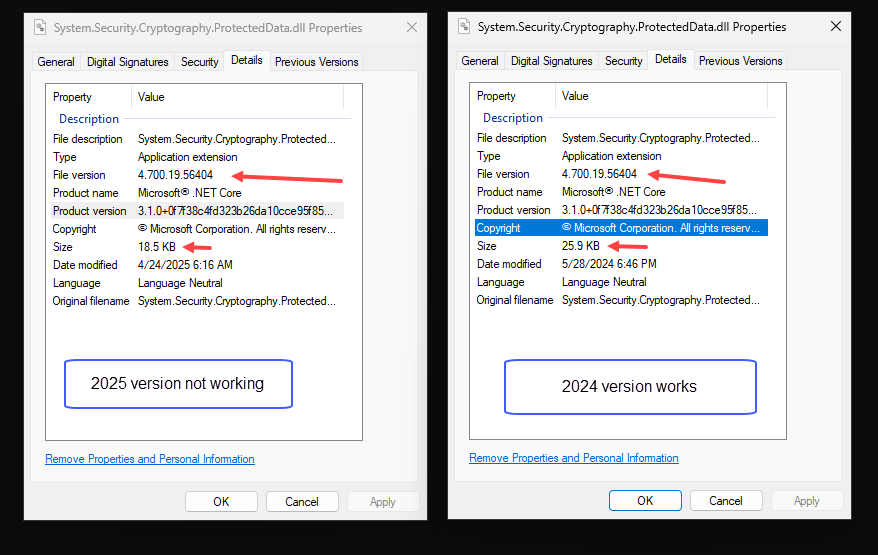Click file icon in right dialog's title bar
878x555 pixels.
pos(465,27)
